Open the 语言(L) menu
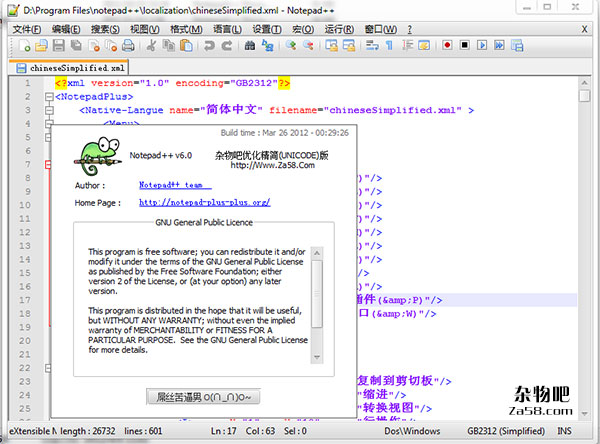Image resolution: width=600 pixels, height=444 pixels. click(x=227, y=29)
